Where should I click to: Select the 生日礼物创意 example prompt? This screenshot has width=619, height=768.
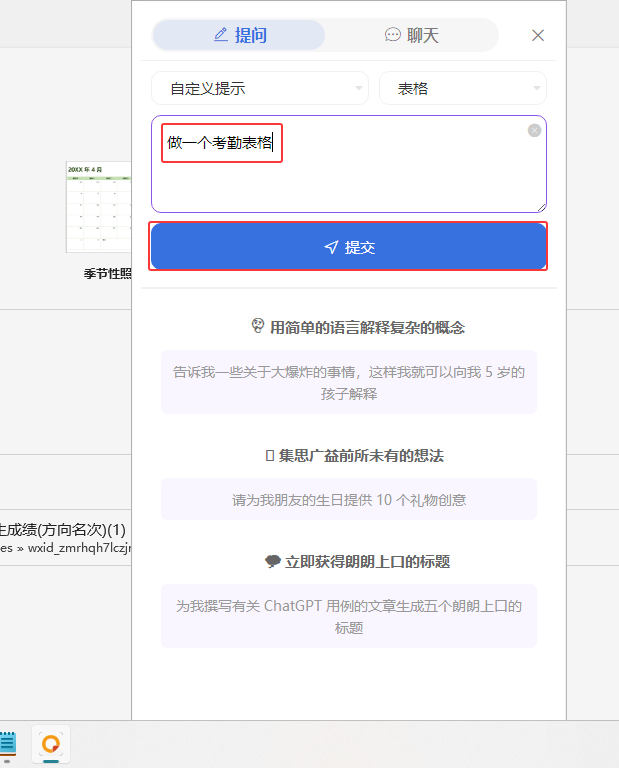point(349,499)
